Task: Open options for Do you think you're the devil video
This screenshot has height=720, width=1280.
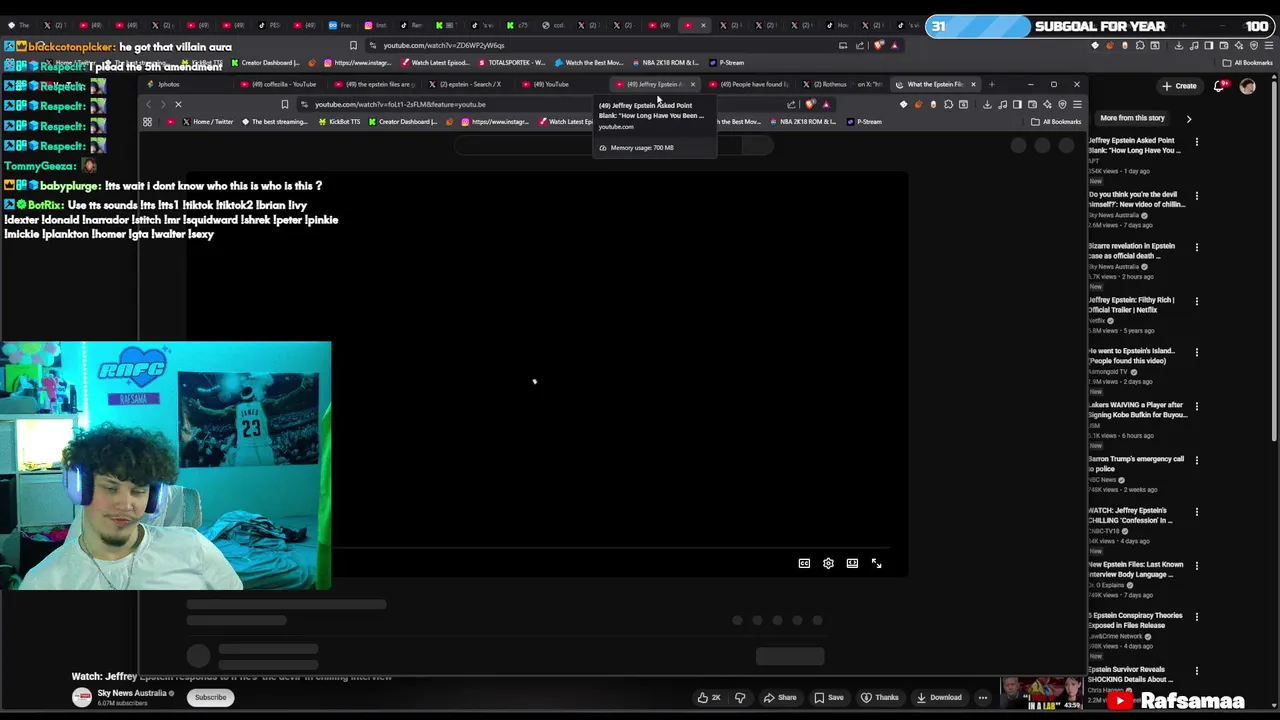Action: [1197, 196]
